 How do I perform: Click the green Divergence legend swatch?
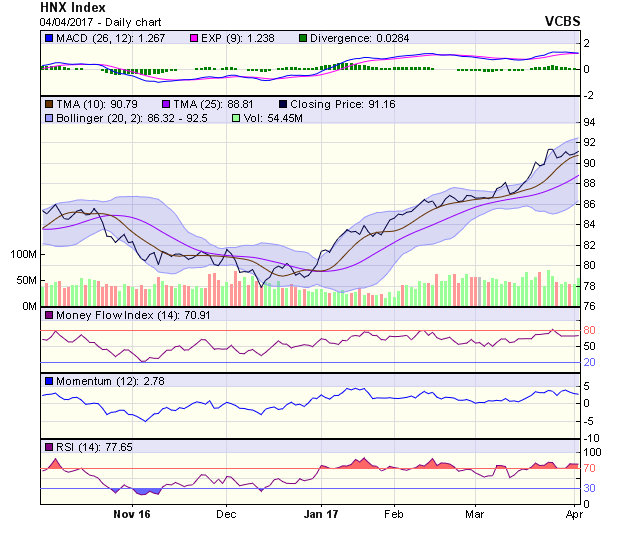coord(304,38)
